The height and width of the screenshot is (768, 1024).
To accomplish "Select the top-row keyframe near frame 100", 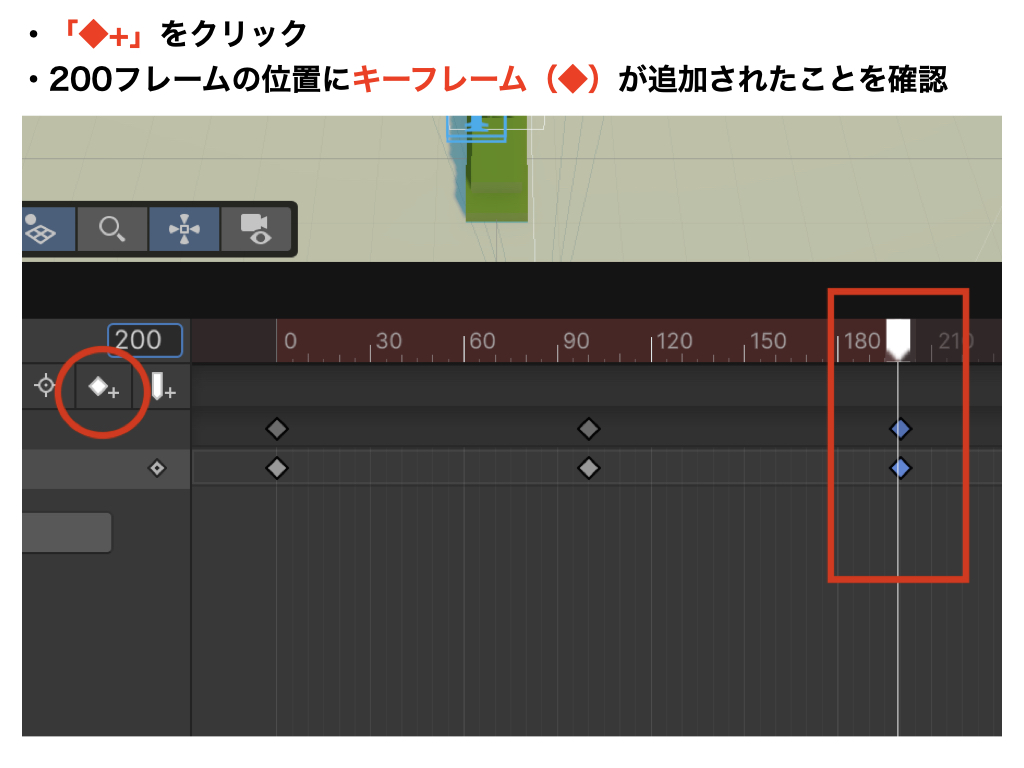I will click(589, 429).
